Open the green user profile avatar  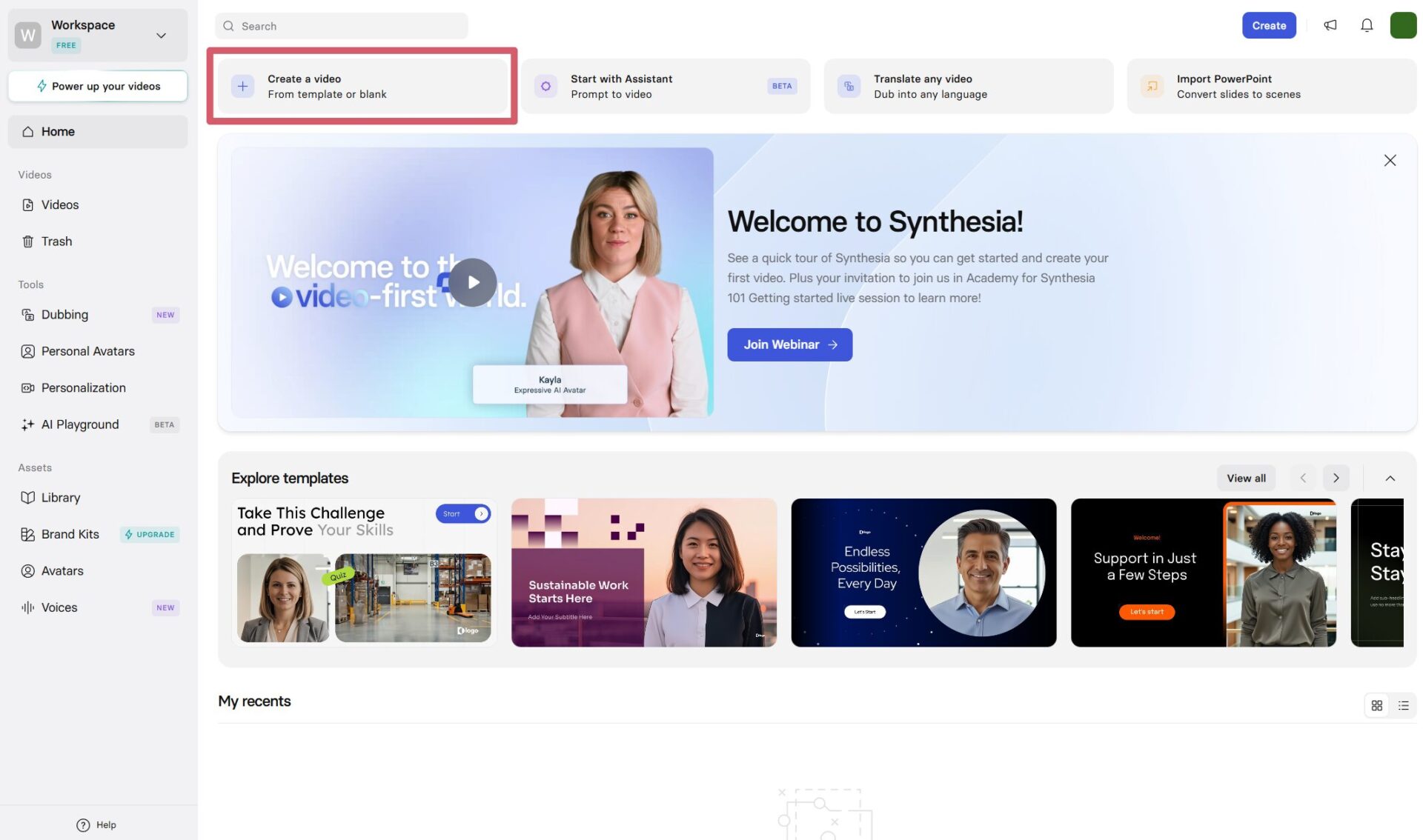point(1403,25)
